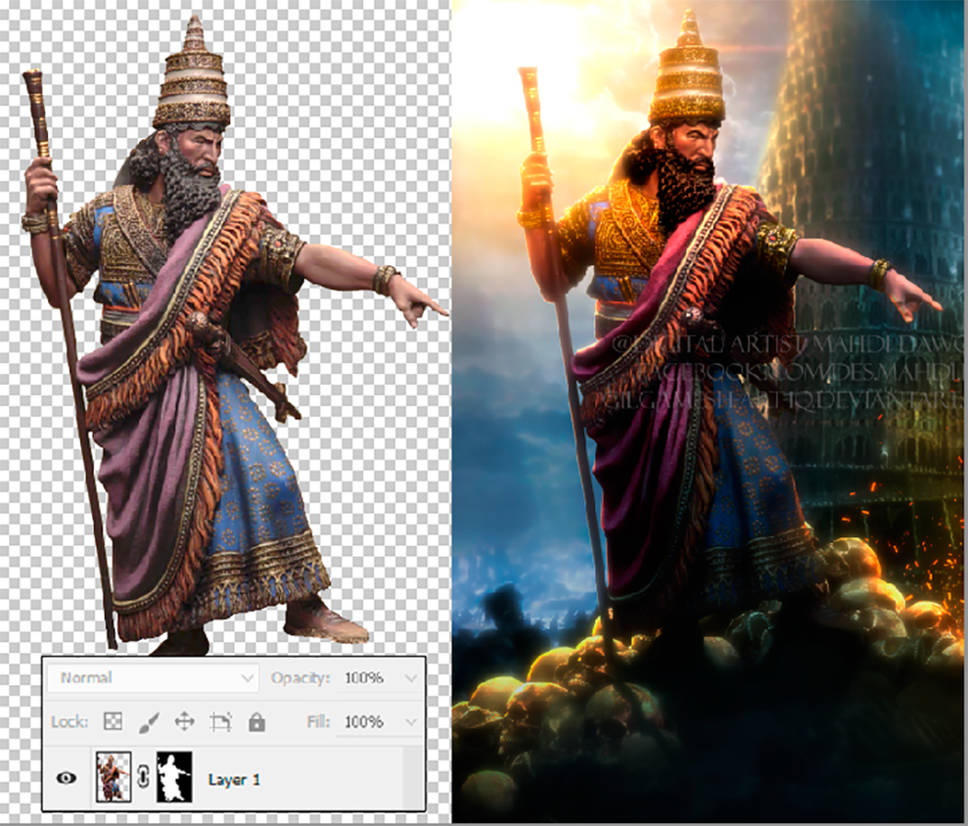
Task: Lock all layer properties via the padlock icon
Action: point(258,722)
